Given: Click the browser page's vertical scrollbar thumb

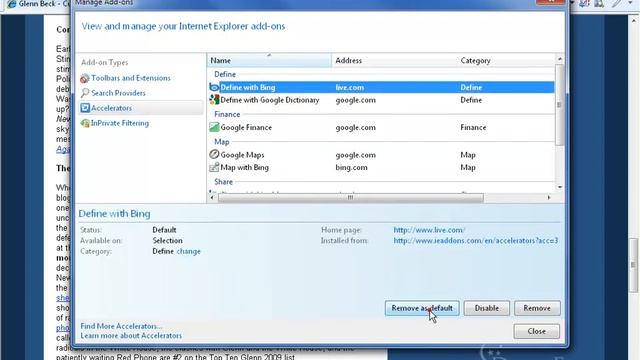Looking at the screenshot, I should [633, 265].
